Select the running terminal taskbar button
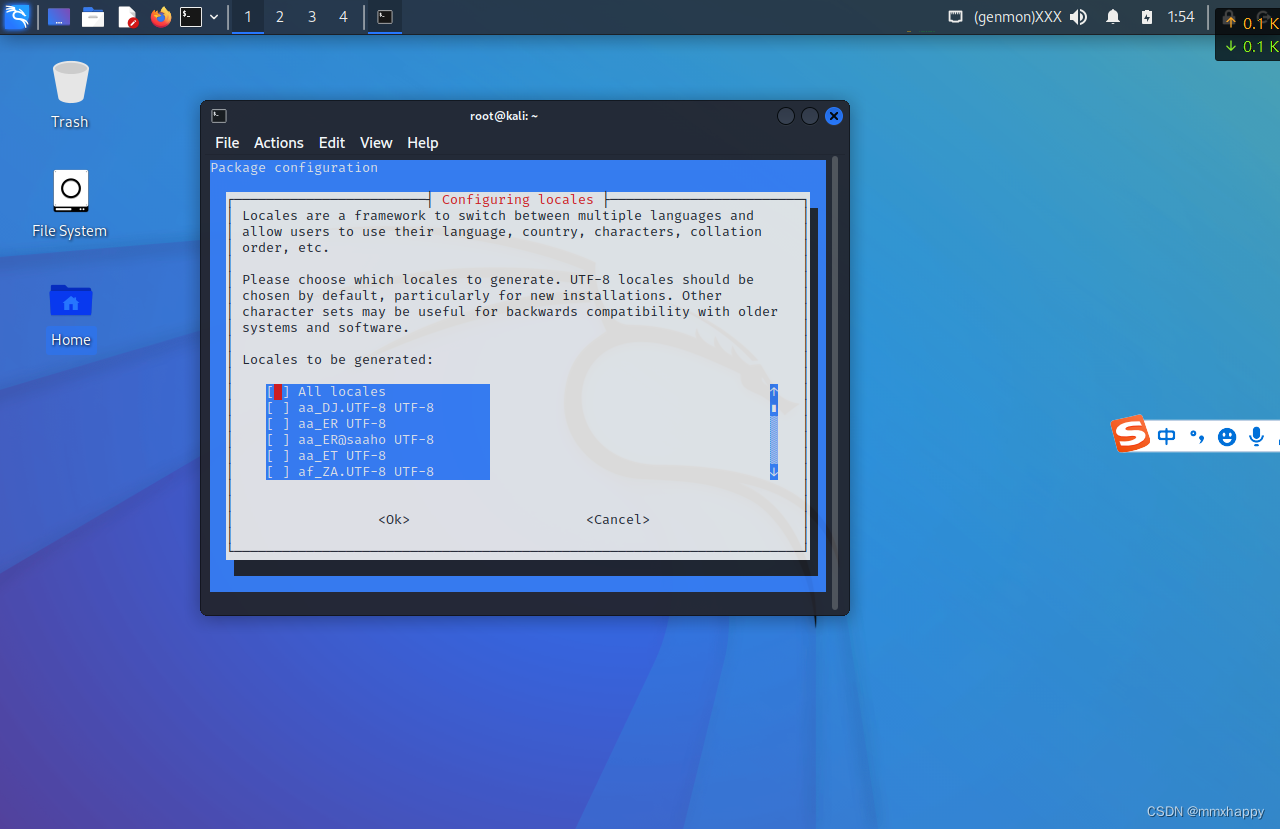The height and width of the screenshot is (829, 1280). 385,17
